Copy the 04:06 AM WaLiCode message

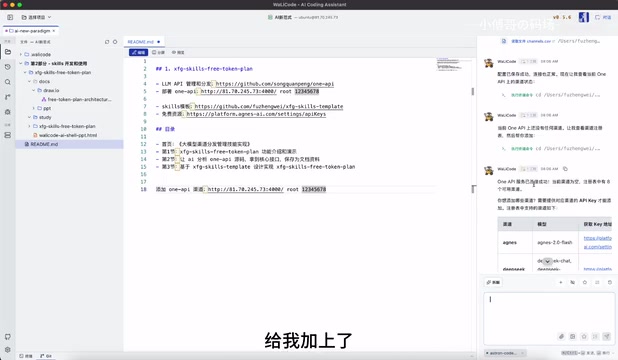[x=565, y=169]
